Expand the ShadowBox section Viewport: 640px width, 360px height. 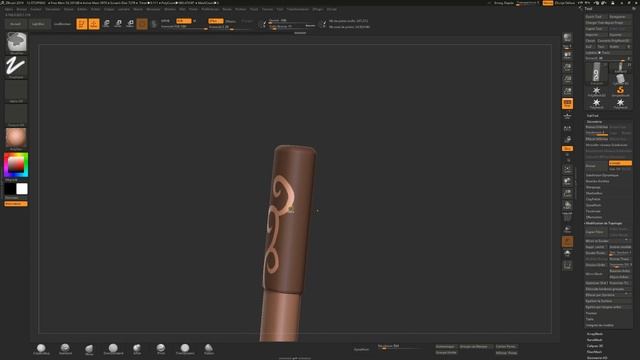point(594,193)
